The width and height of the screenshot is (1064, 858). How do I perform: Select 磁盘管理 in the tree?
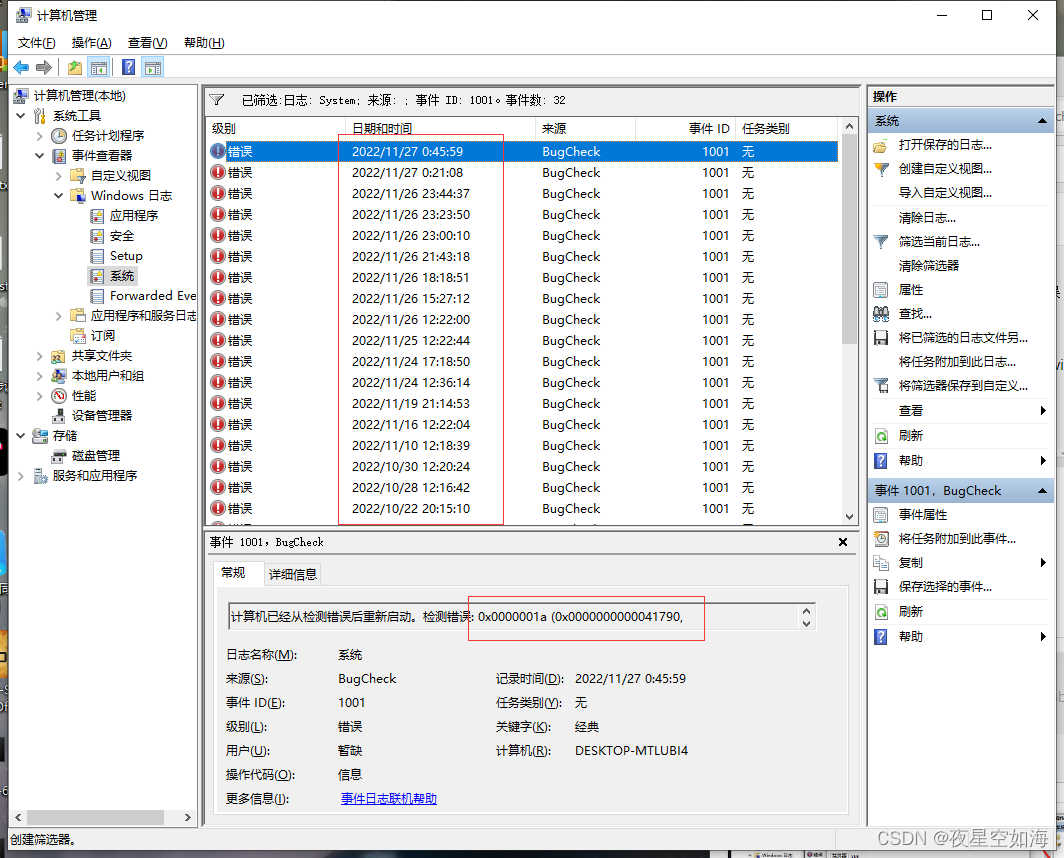96,455
